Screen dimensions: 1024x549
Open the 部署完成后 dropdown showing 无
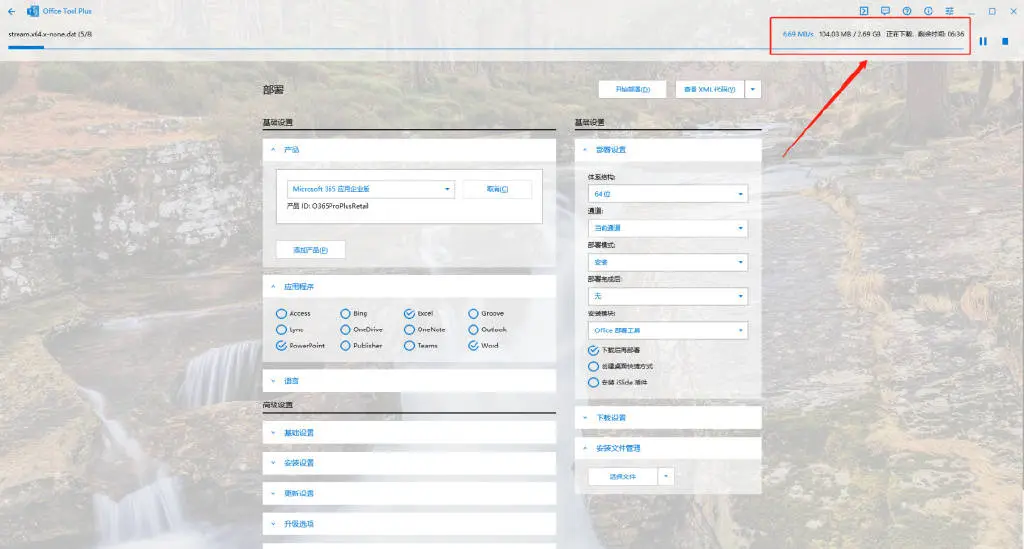click(667, 296)
